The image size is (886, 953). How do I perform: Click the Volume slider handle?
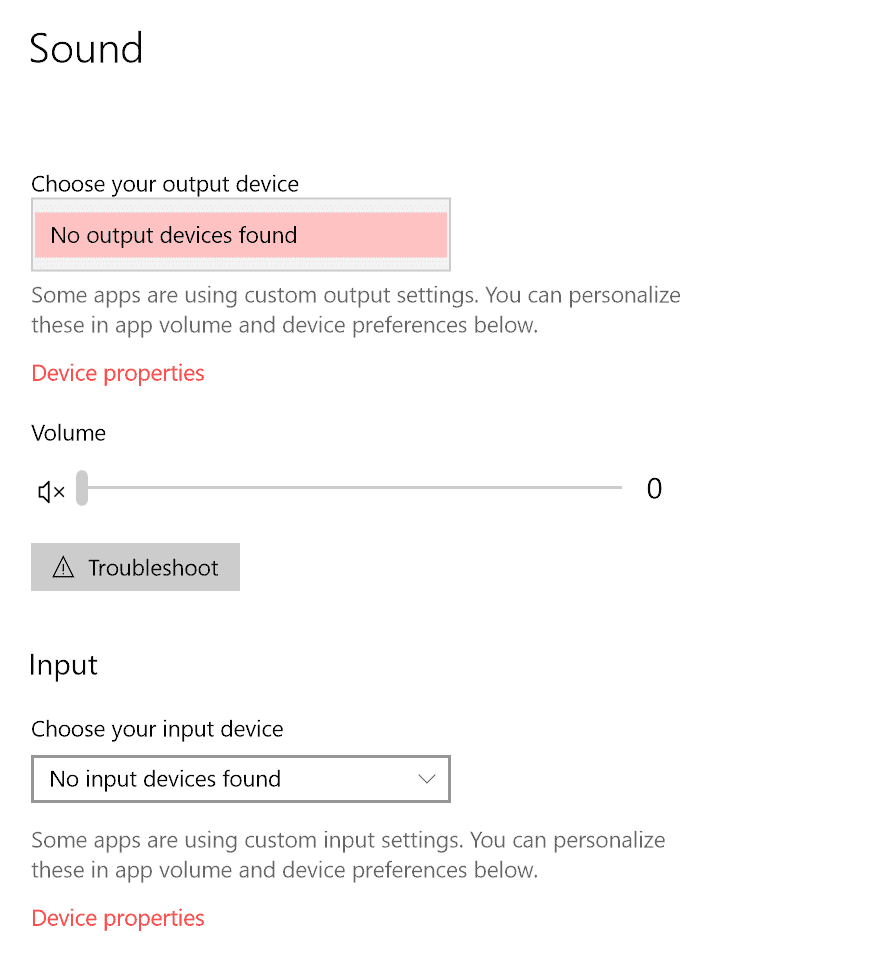(x=81, y=490)
